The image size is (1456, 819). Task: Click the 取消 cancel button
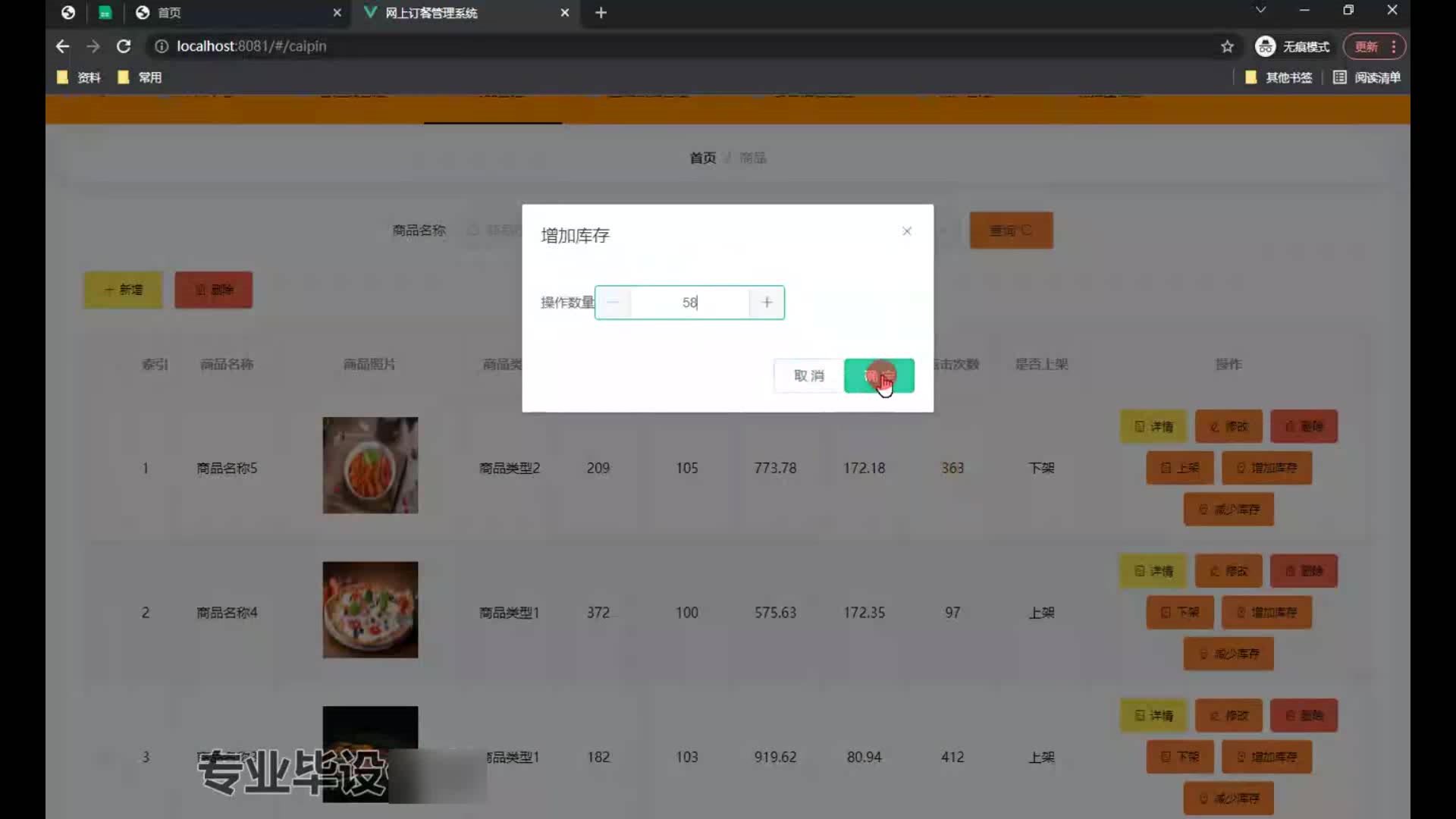[x=808, y=375]
